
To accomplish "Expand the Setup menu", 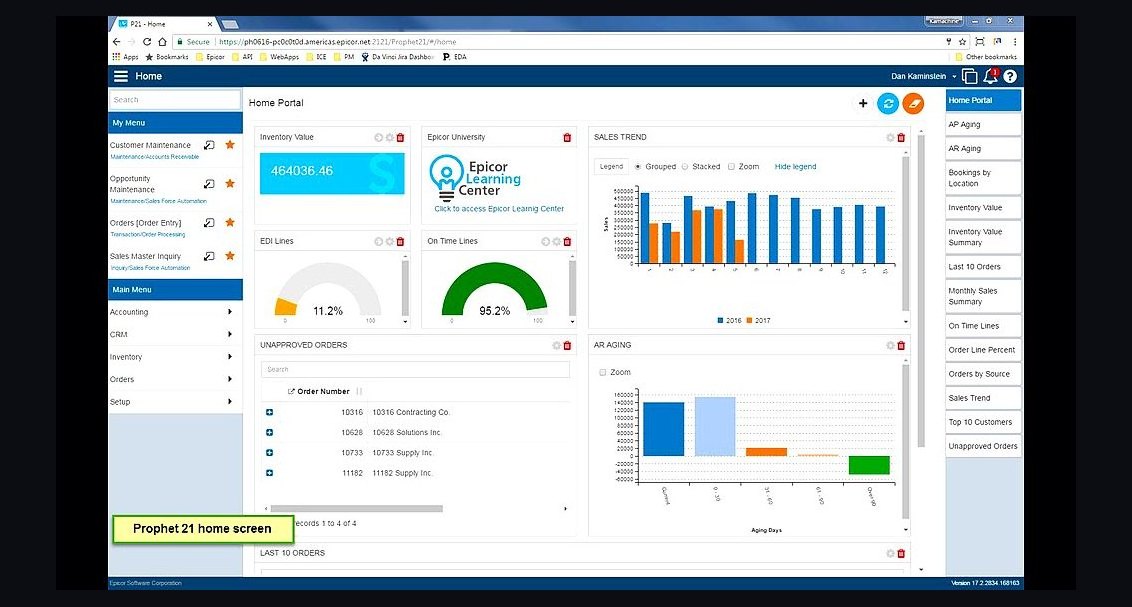I will (175, 401).
